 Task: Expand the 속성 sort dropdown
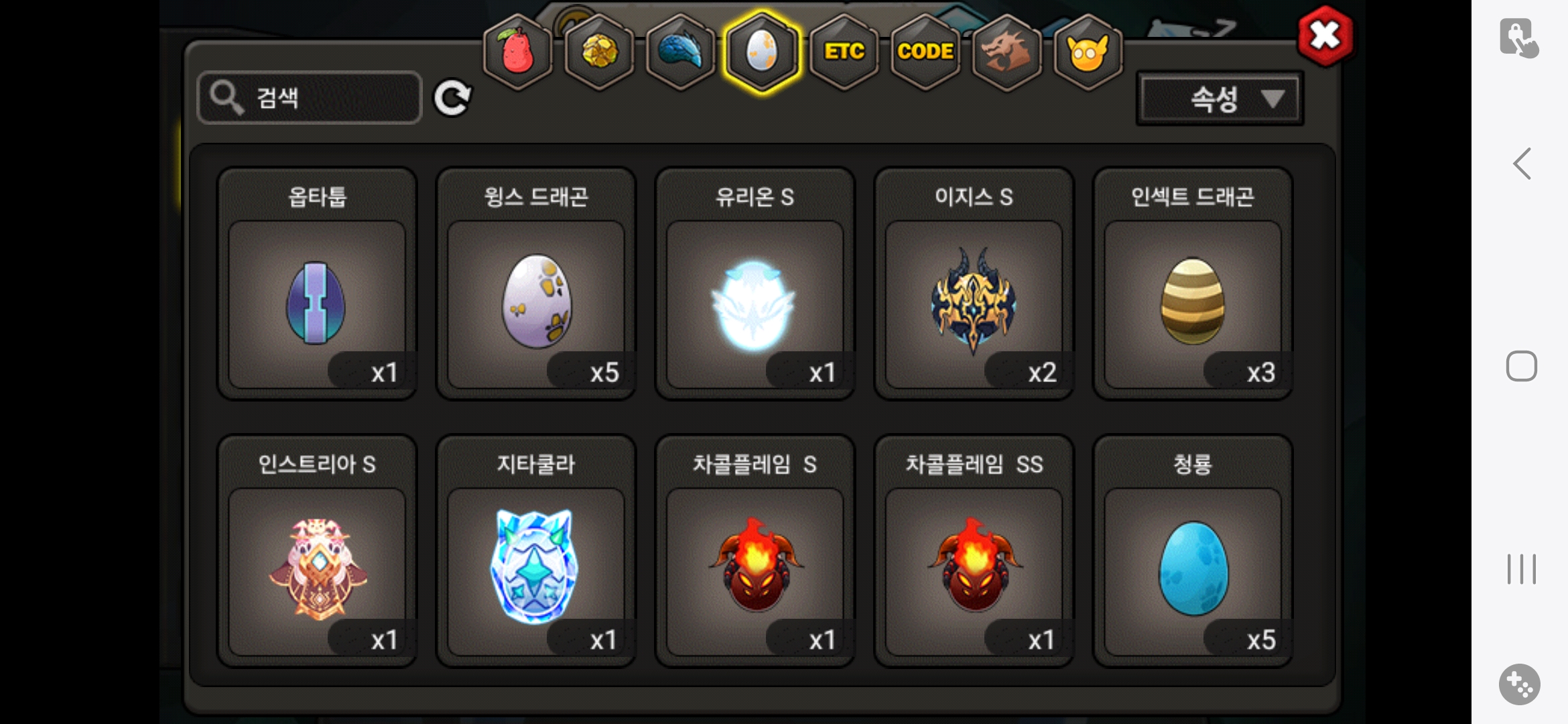(1220, 99)
